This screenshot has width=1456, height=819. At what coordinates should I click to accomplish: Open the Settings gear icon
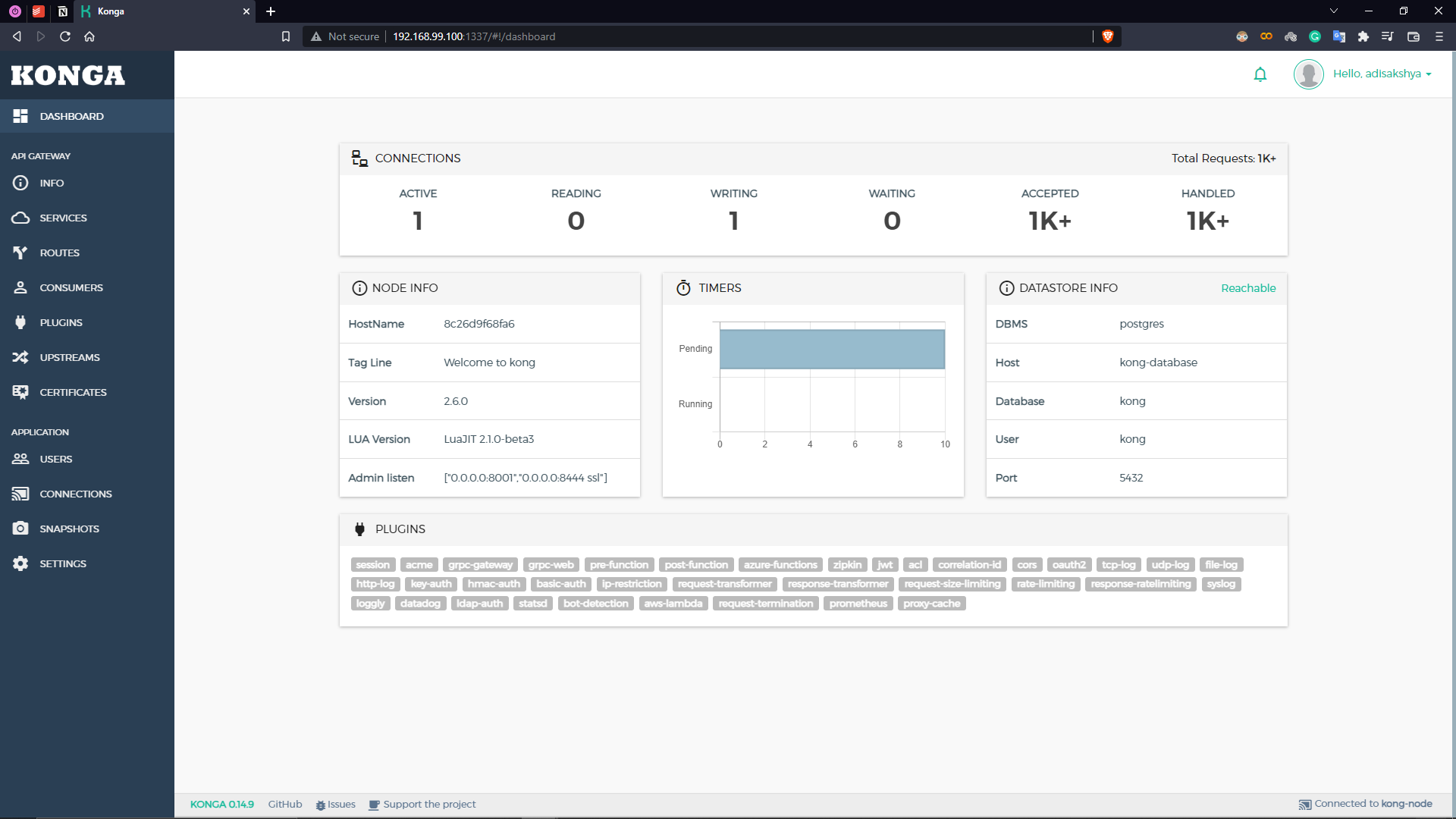click(x=20, y=563)
